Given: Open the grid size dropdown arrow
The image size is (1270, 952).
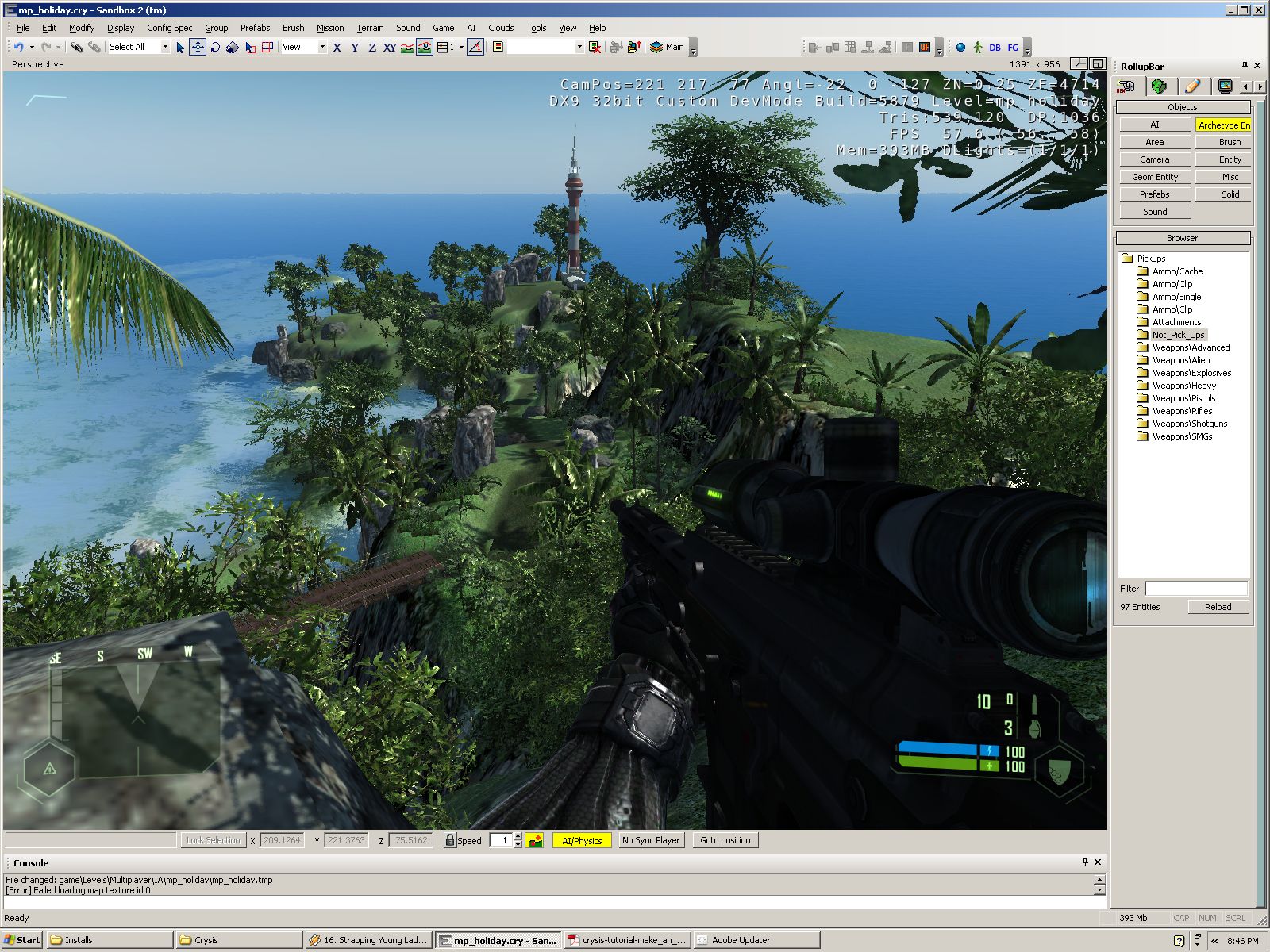Looking at the screenshot, I should click(461, 47).
